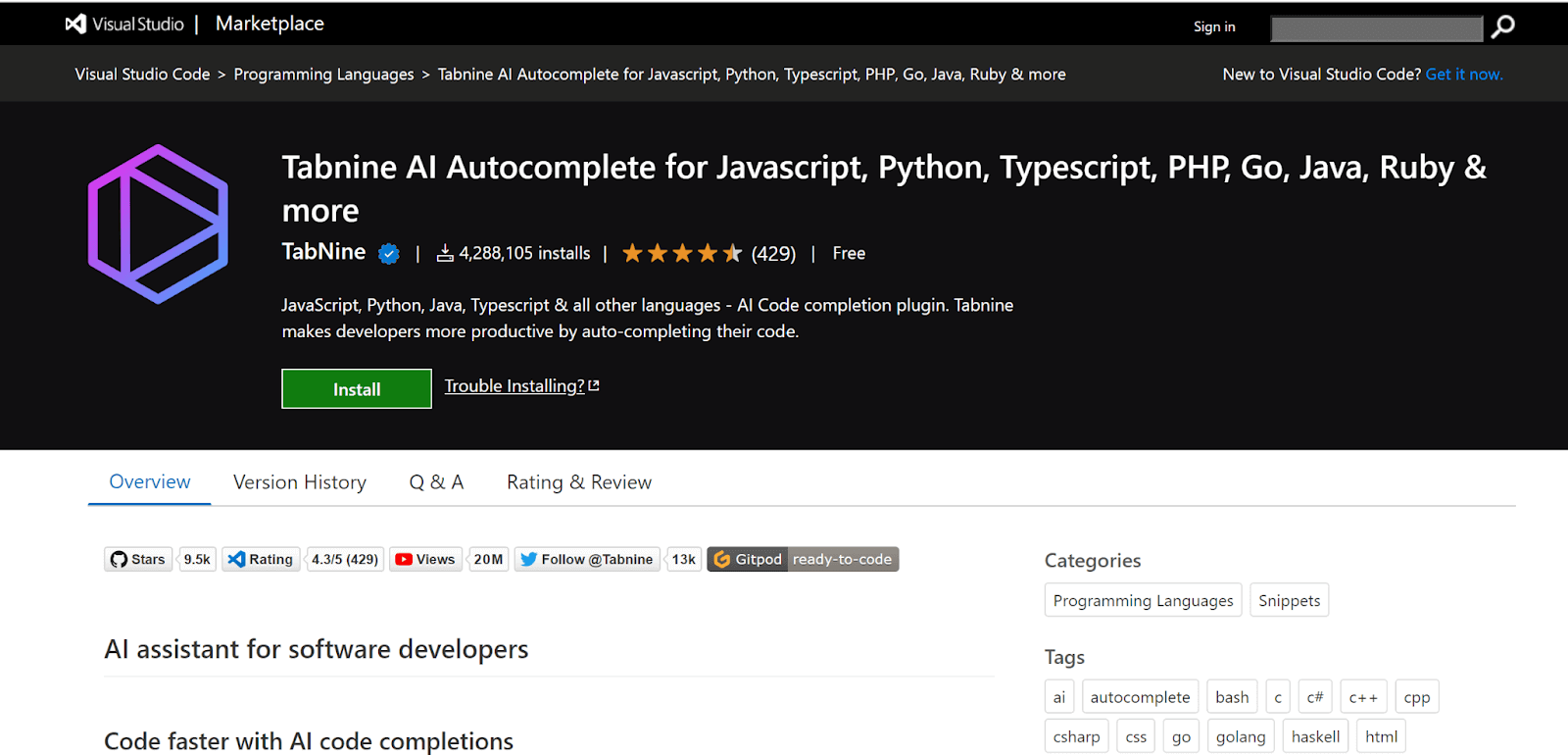1568x755 pixels.
Task: Click the GitHub Stars badge
Action: 138,559
